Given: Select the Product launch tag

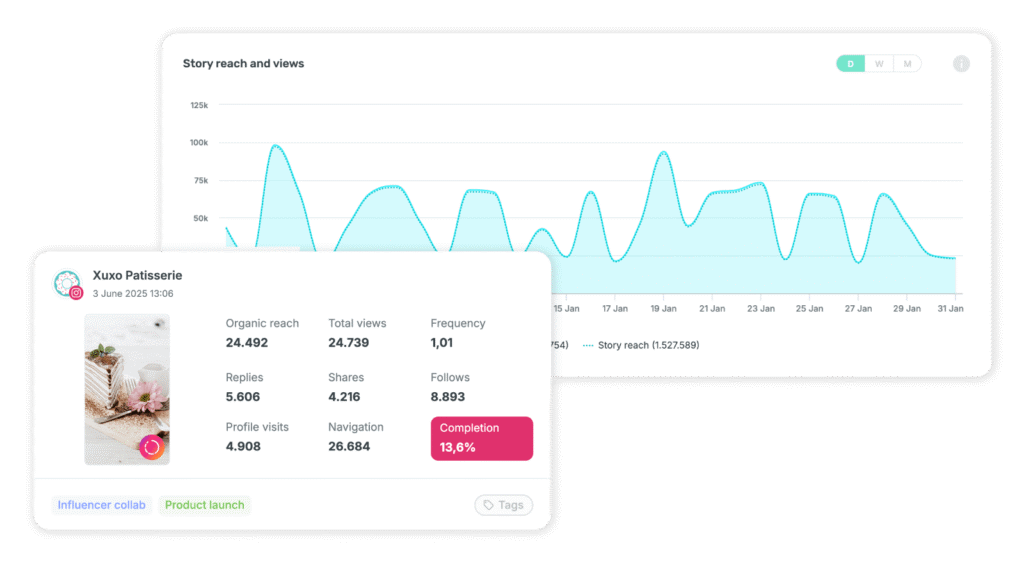Looking at the screenshot, I should [204, 505].
